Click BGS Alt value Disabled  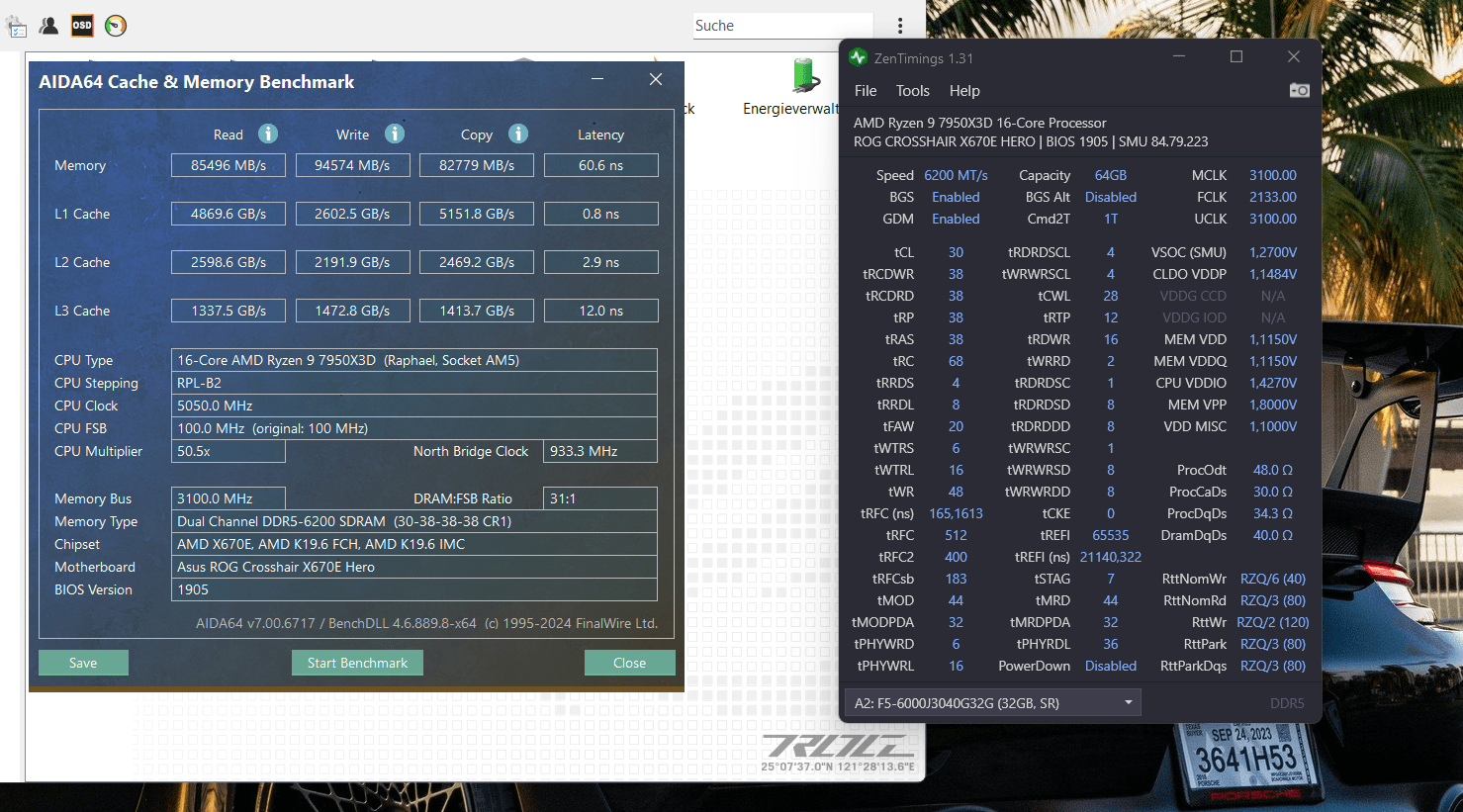click(1111, 197)
